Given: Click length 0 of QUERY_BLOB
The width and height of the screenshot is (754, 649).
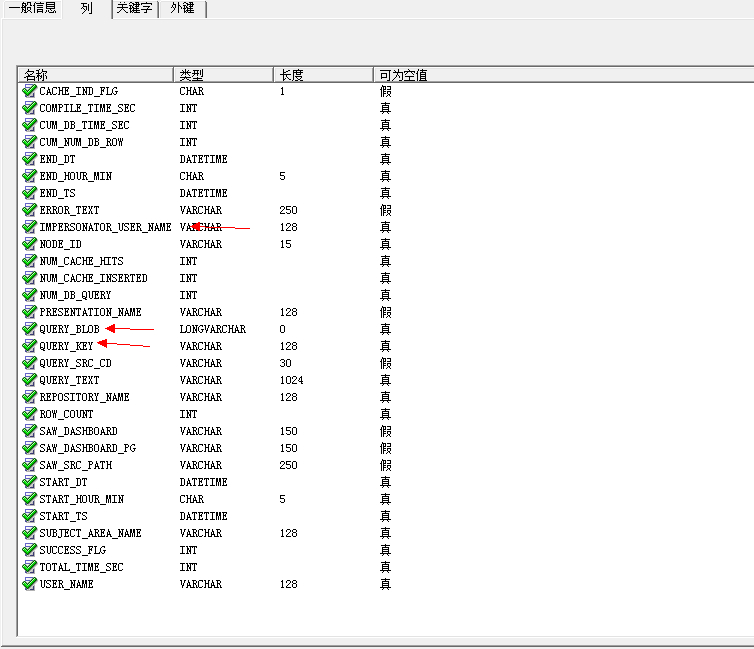Looking at the screenshot, I should coord(282,329).
